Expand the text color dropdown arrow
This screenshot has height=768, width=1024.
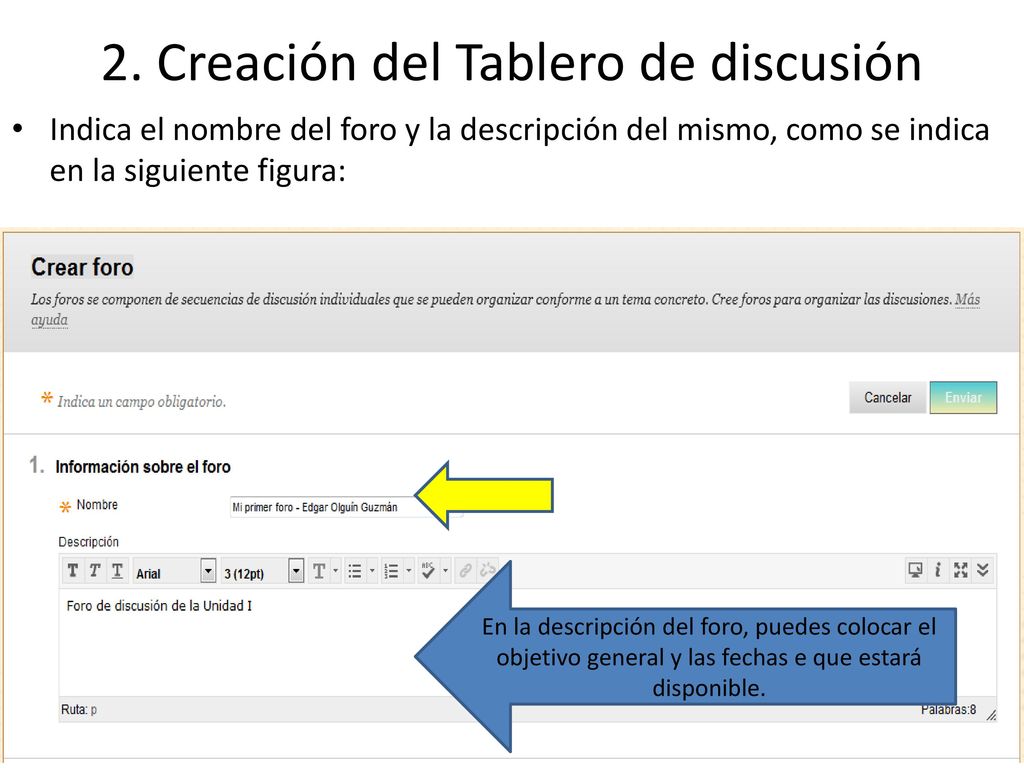click(336, 571)
